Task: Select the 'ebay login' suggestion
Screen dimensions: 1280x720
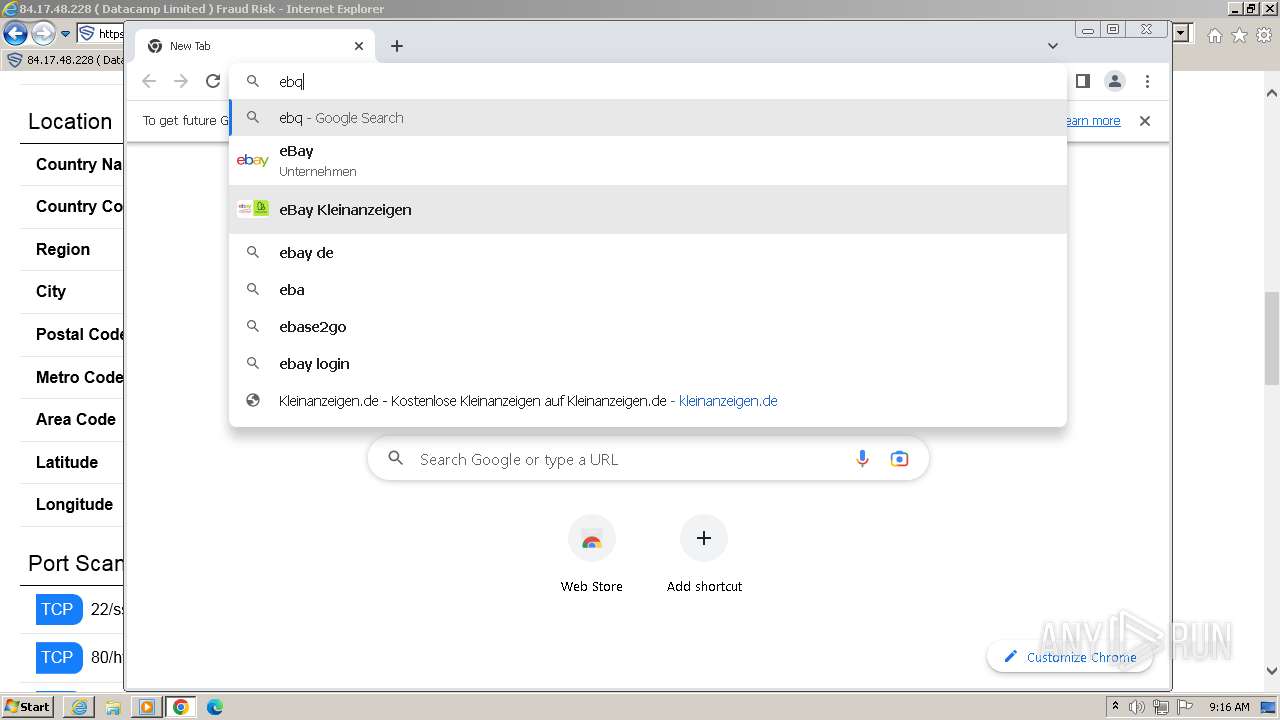Action: (648, 364)
